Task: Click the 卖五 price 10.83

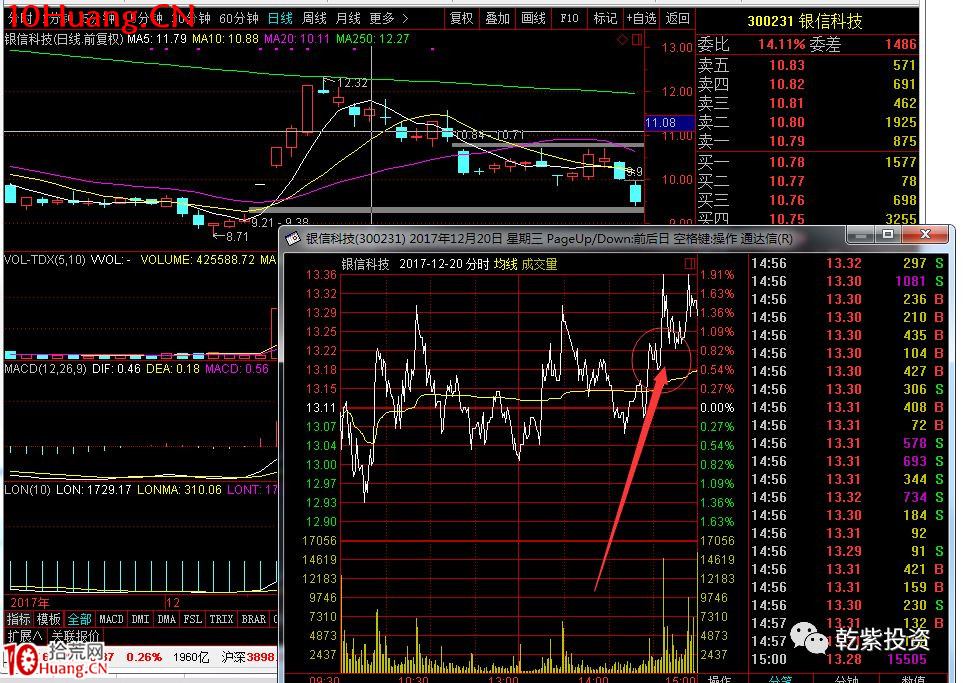Action: tap(787, 65)
